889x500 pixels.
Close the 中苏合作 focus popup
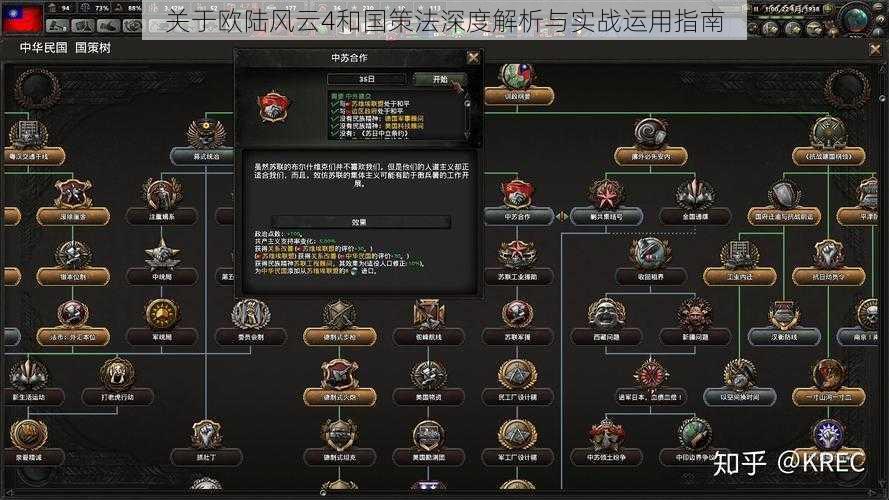[x=473, y=57]
